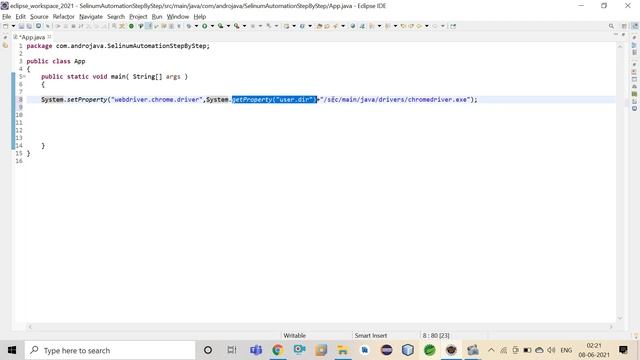The height and width of the screenshot is (360, 640).
Task: Click the External Tools run icon
Action: pos(236,26)
